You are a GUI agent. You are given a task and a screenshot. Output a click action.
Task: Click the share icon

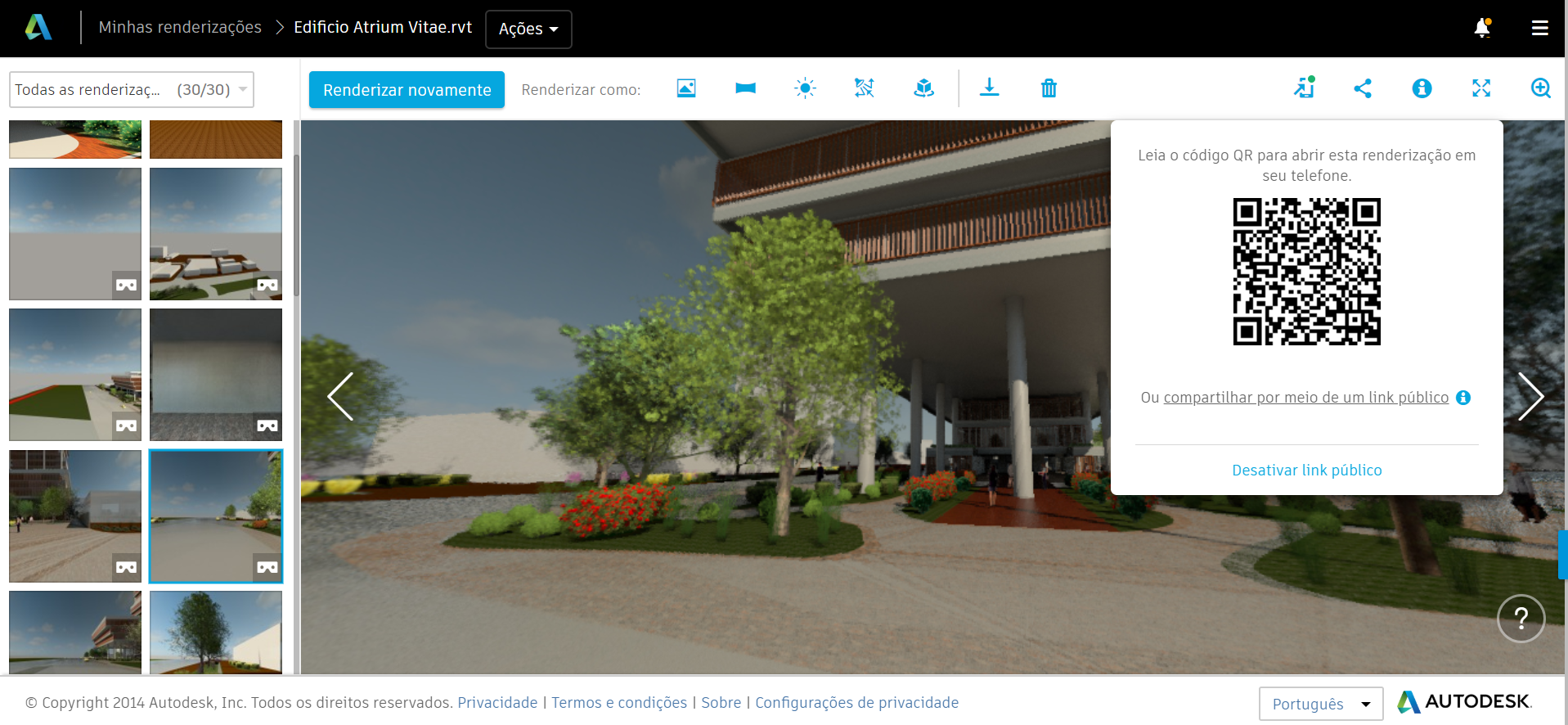[x=1363, y=88]
